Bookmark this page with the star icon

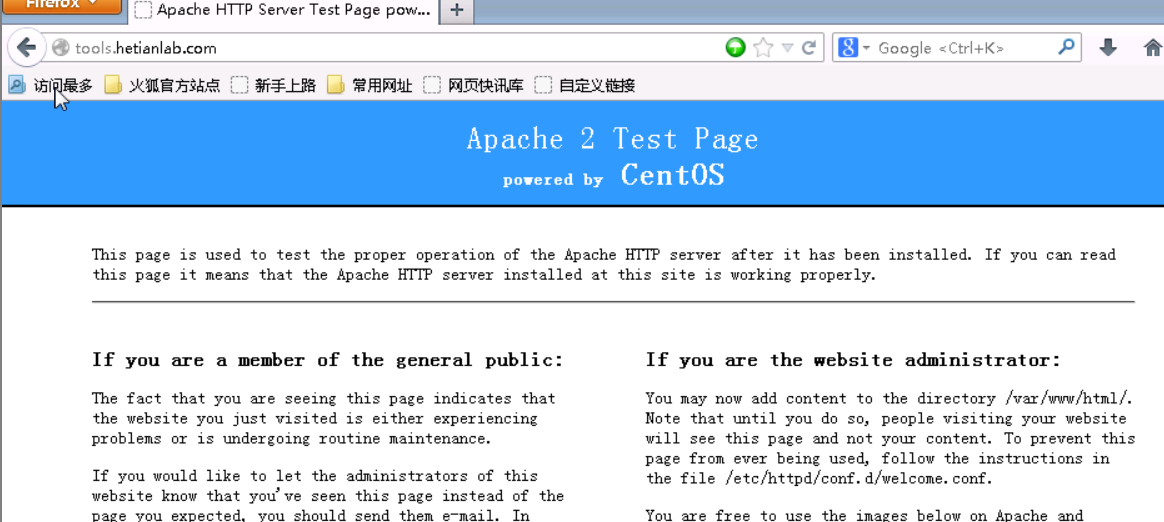coord(762,48)
